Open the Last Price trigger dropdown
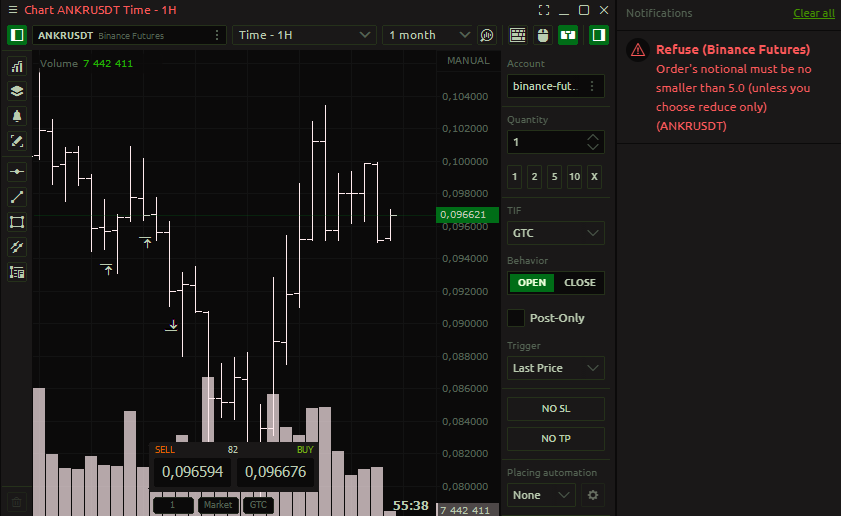841x516 pixels. (555, 368)
